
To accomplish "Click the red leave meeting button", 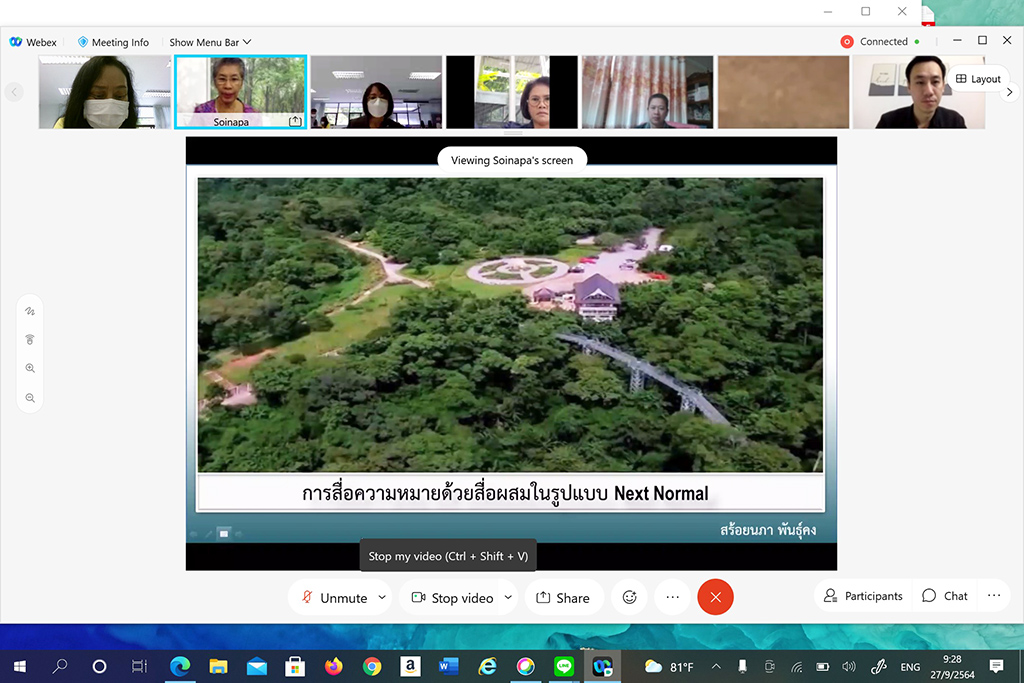I will click(715, 597).
